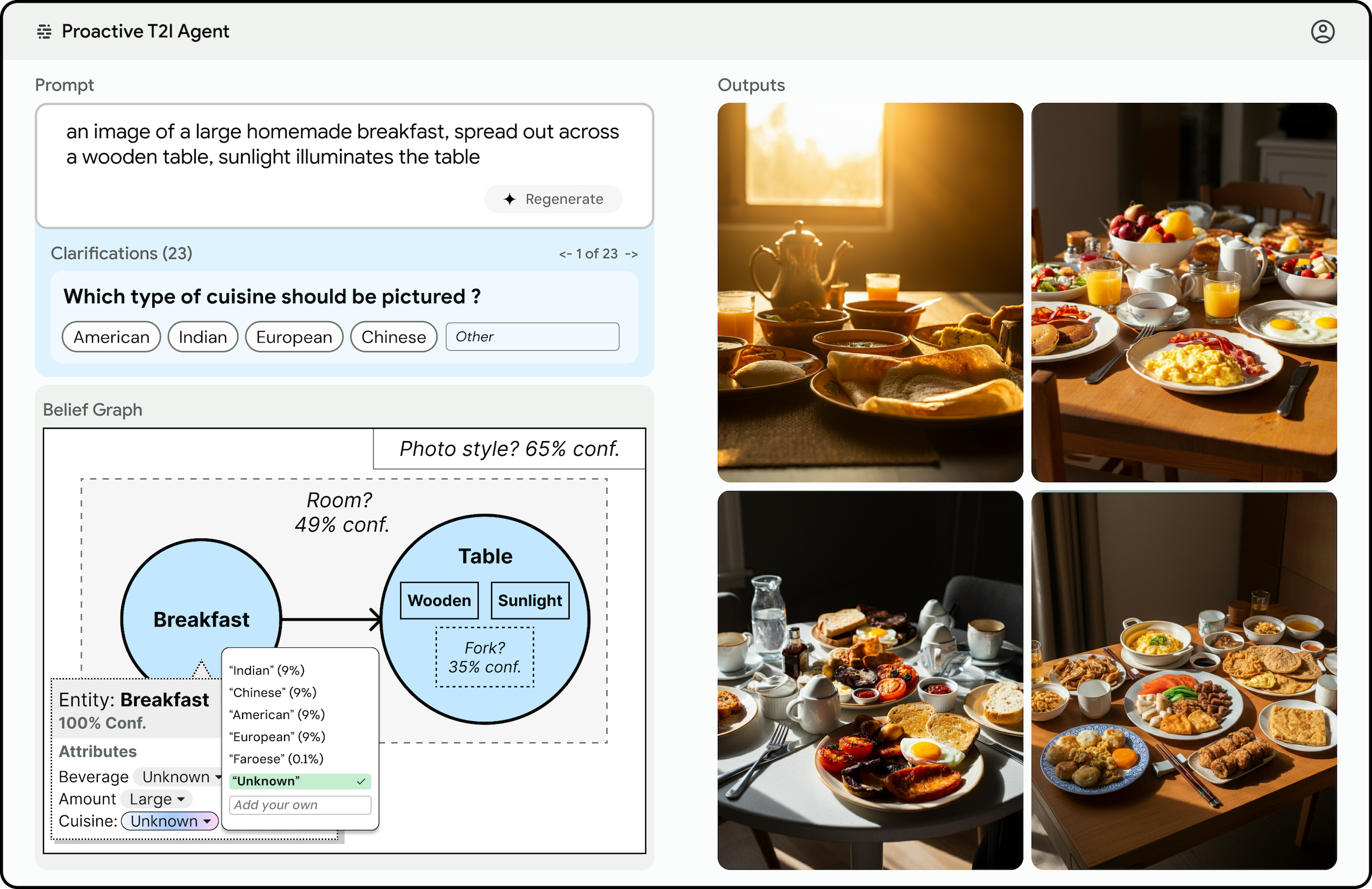Viewport: 1372px width, 889px height.
Task: Choose the Indian cuisine chip
Action: (203, 337)
